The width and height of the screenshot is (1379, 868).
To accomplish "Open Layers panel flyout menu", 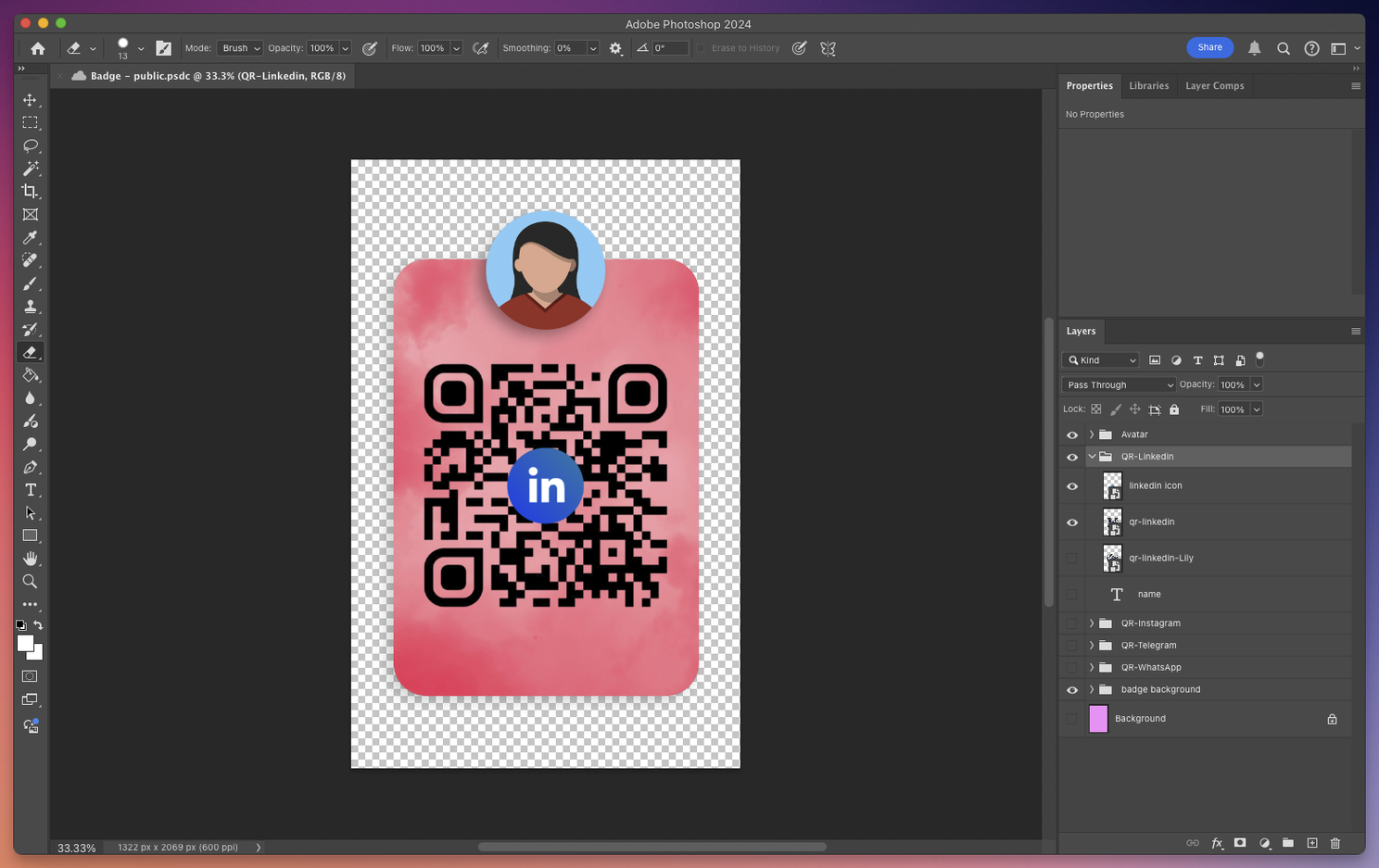I will [x=1356, y=332].
